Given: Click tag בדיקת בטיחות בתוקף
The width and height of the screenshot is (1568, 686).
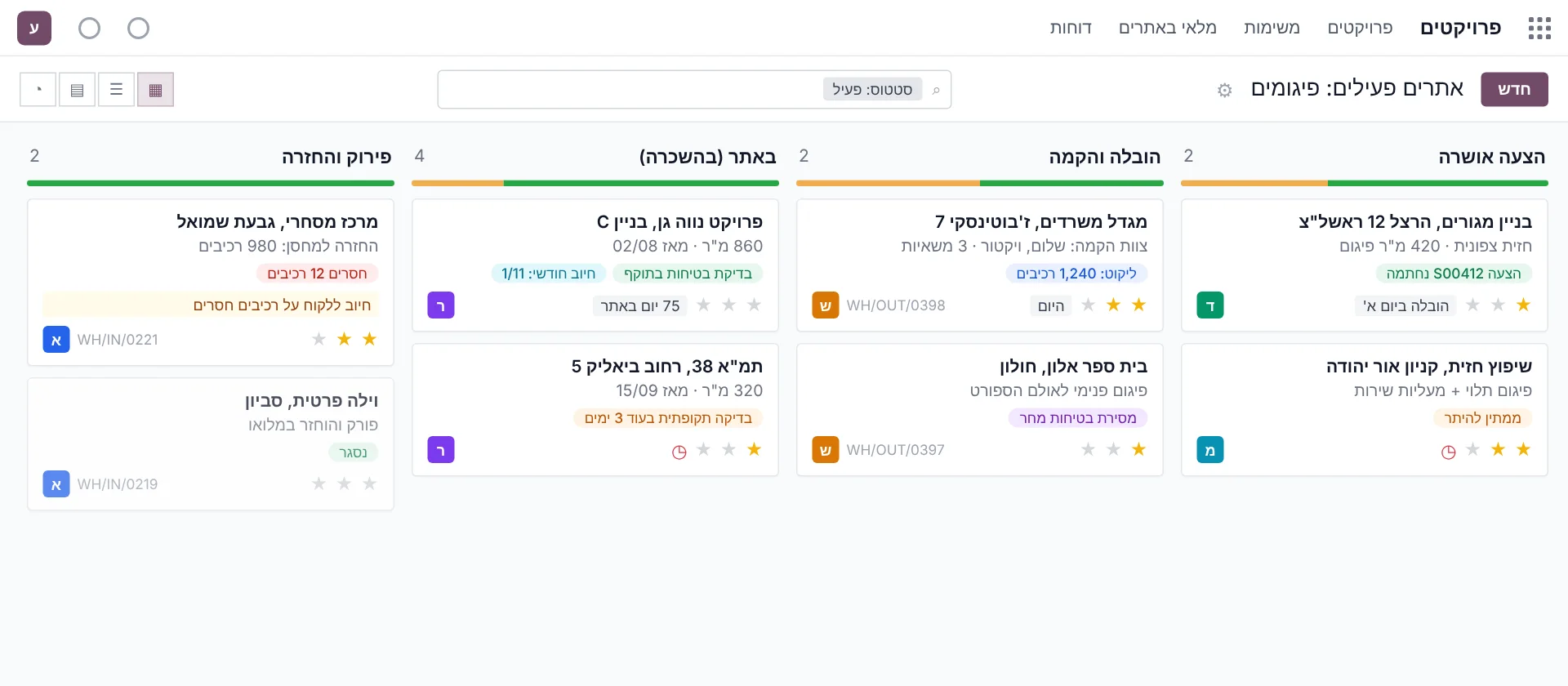Looking at the screenshot, I should (688, 274).
